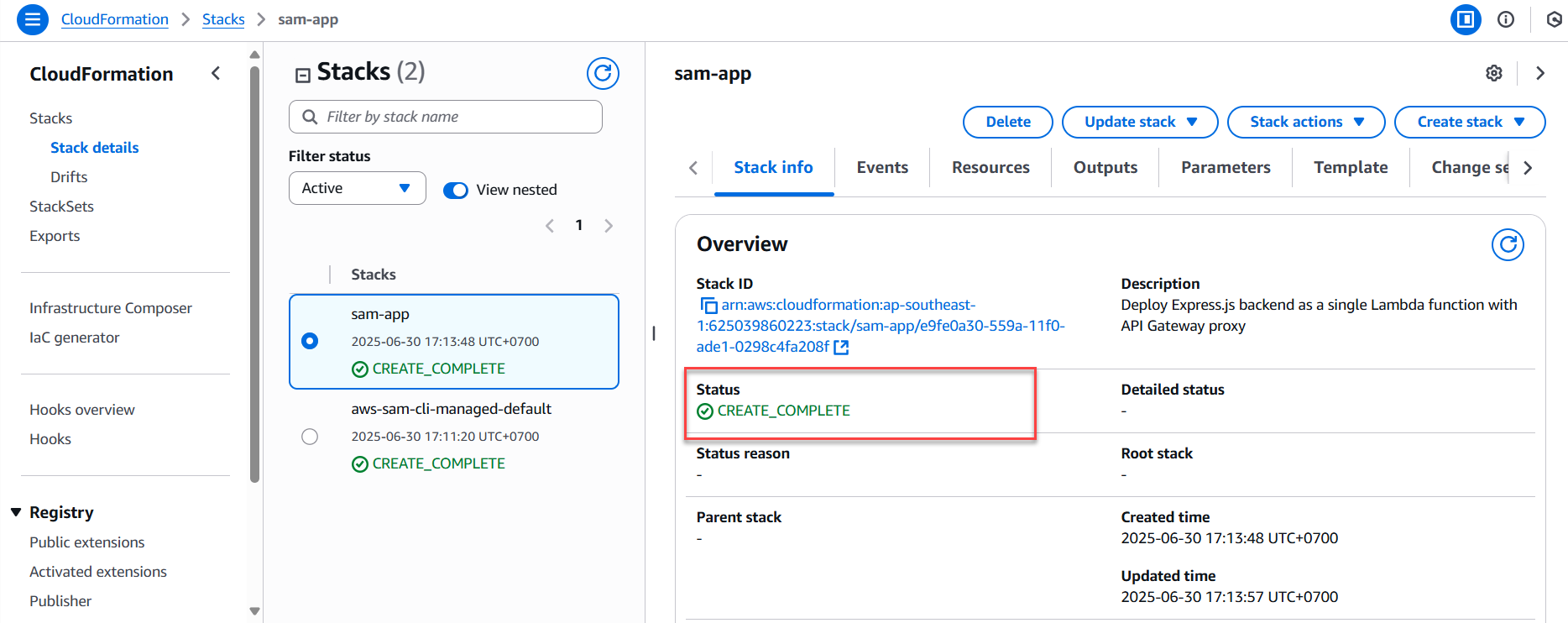Click the panel resize handle
1568x623 pixels.
[x=654, y=333]
